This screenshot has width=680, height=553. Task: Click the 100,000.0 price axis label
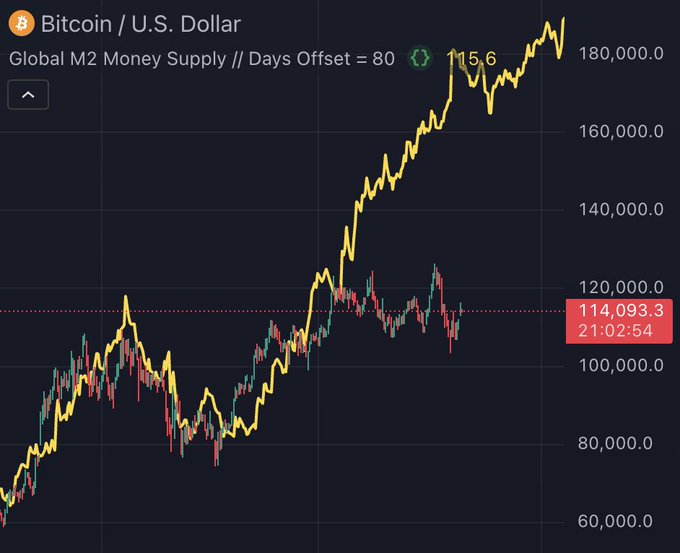(621, 365)
